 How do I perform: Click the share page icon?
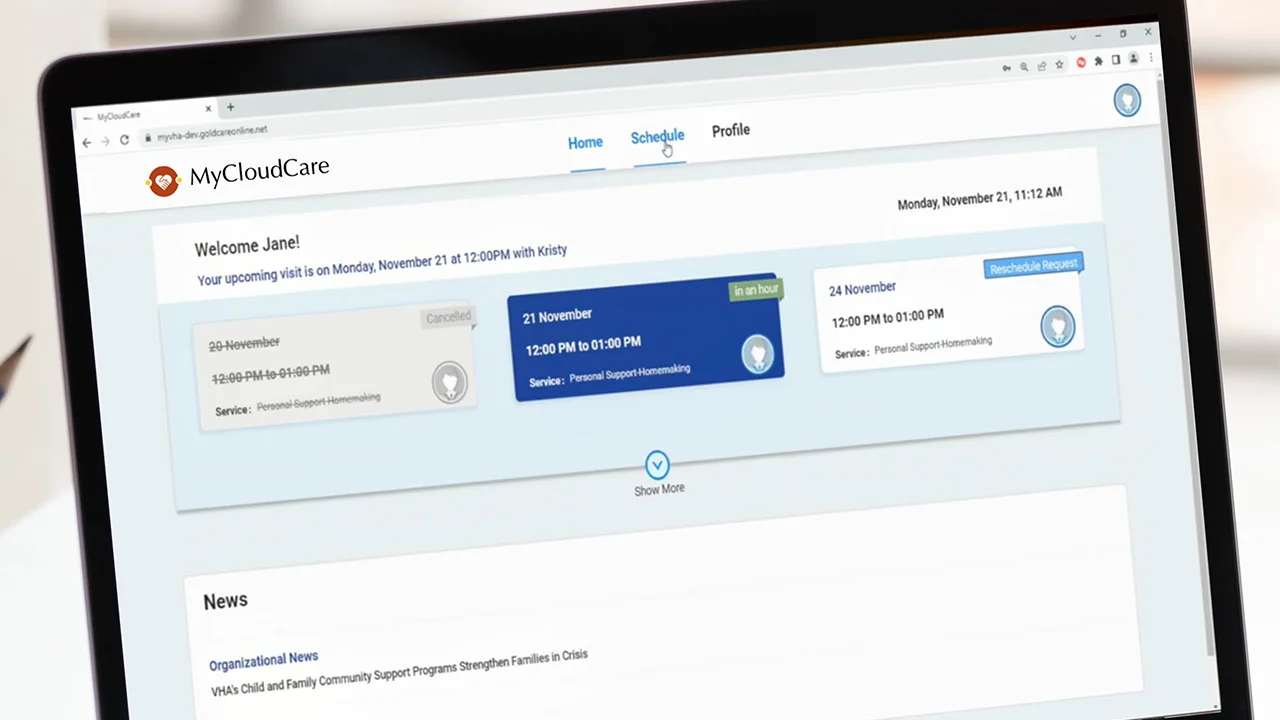[1042, 66]
